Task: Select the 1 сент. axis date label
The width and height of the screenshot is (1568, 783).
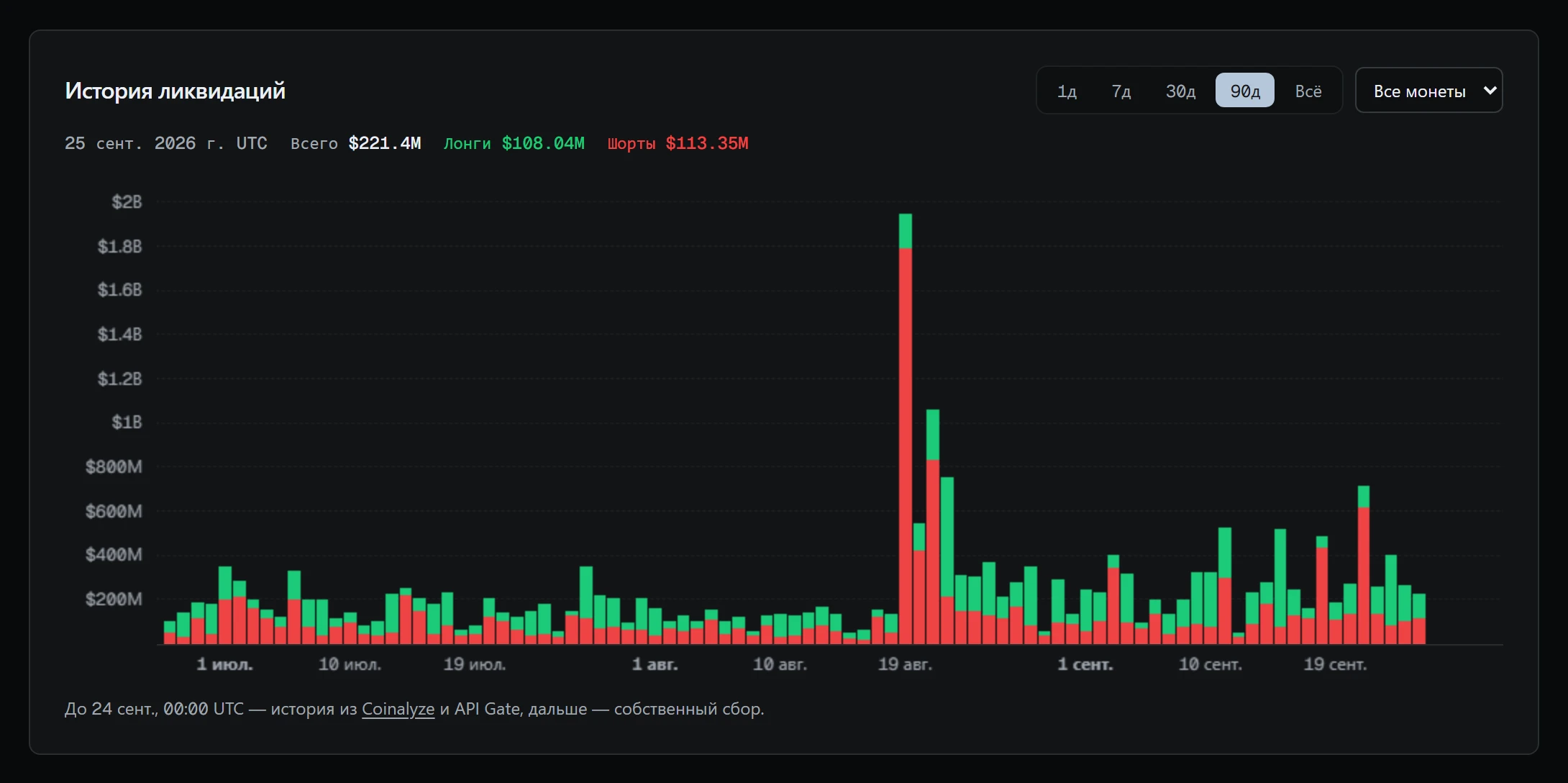Action: pos(1085,664)
